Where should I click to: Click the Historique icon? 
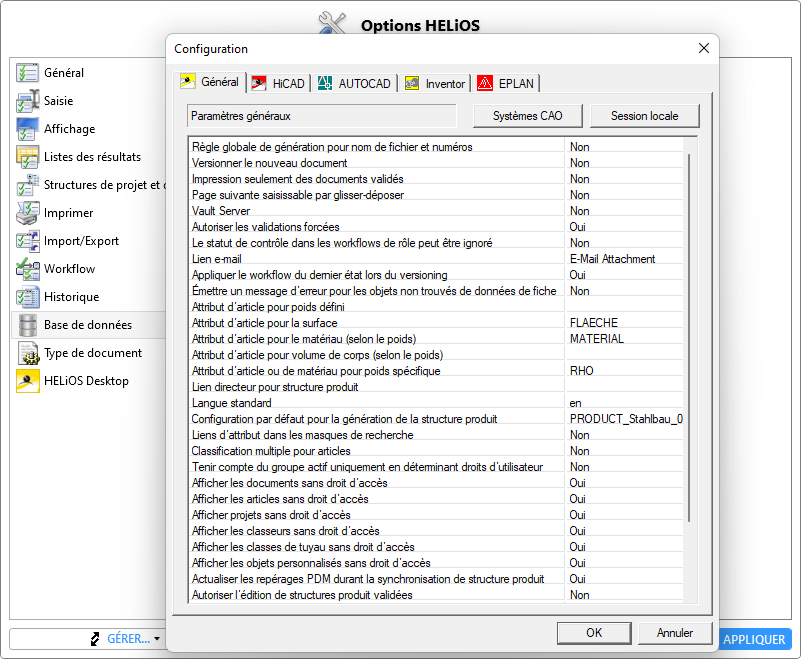(x=28, y=297)
